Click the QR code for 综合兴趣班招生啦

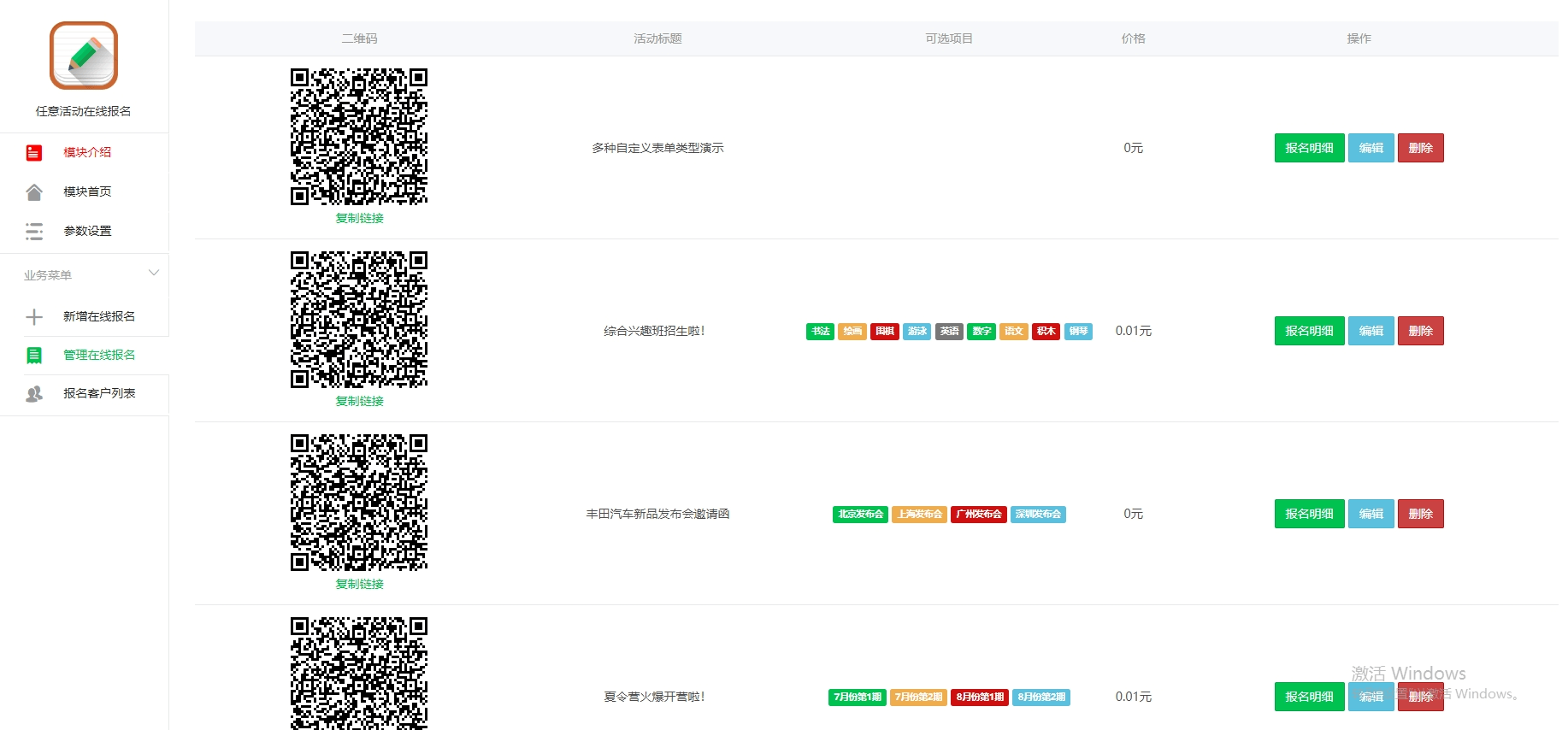click(359, 320)
